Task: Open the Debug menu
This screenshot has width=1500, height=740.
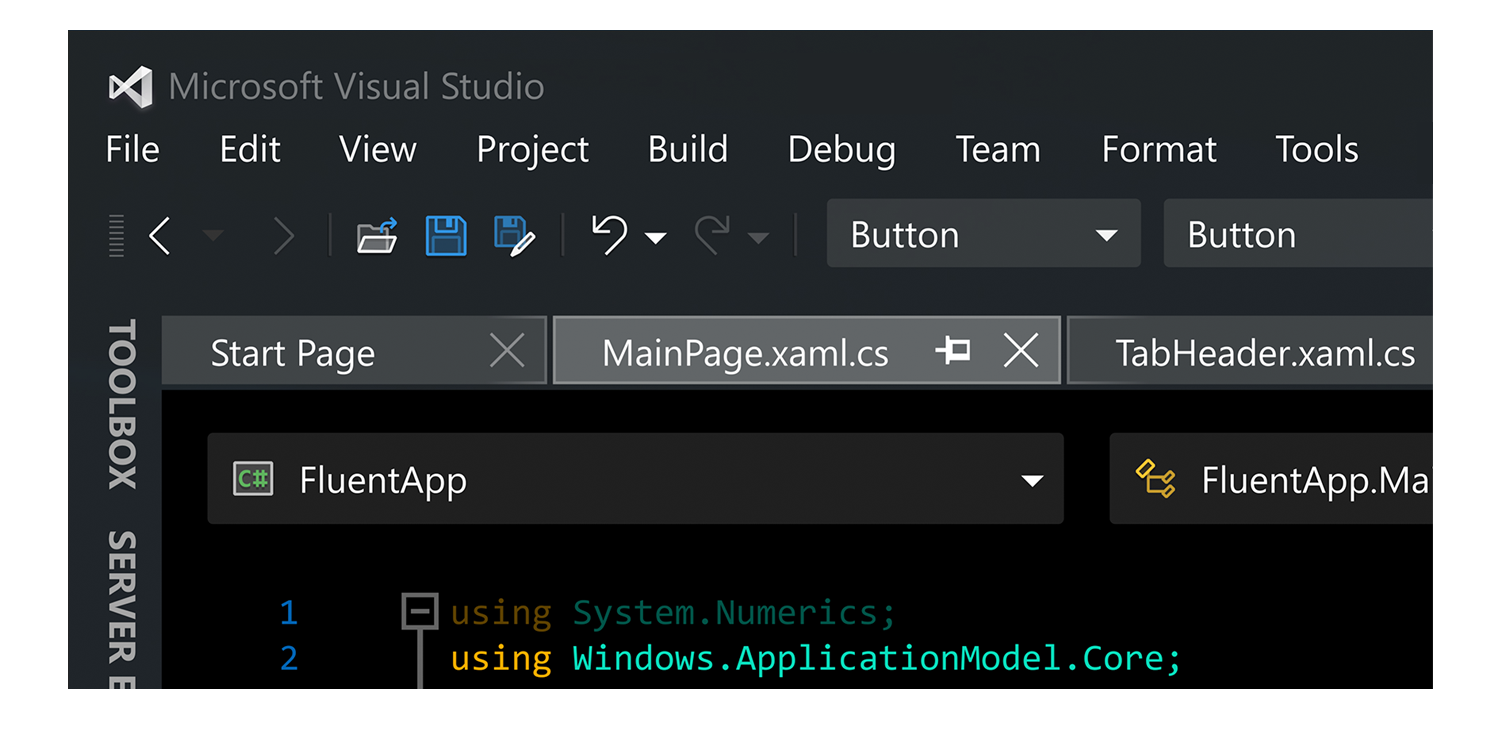Action: pyautogui.click(x=842, y=151)
